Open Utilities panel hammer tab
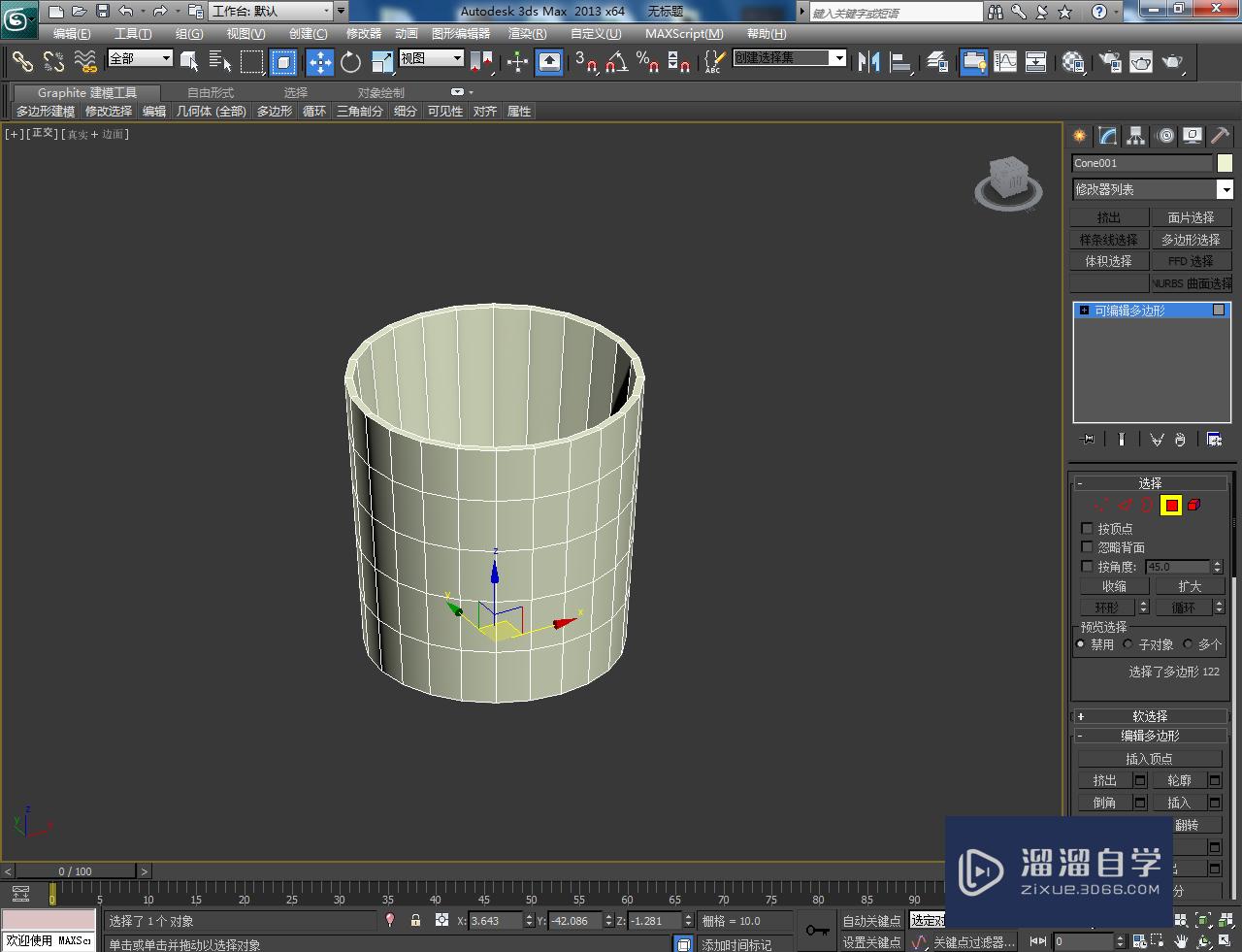 pyautogui.click(x=1221, y=136)
